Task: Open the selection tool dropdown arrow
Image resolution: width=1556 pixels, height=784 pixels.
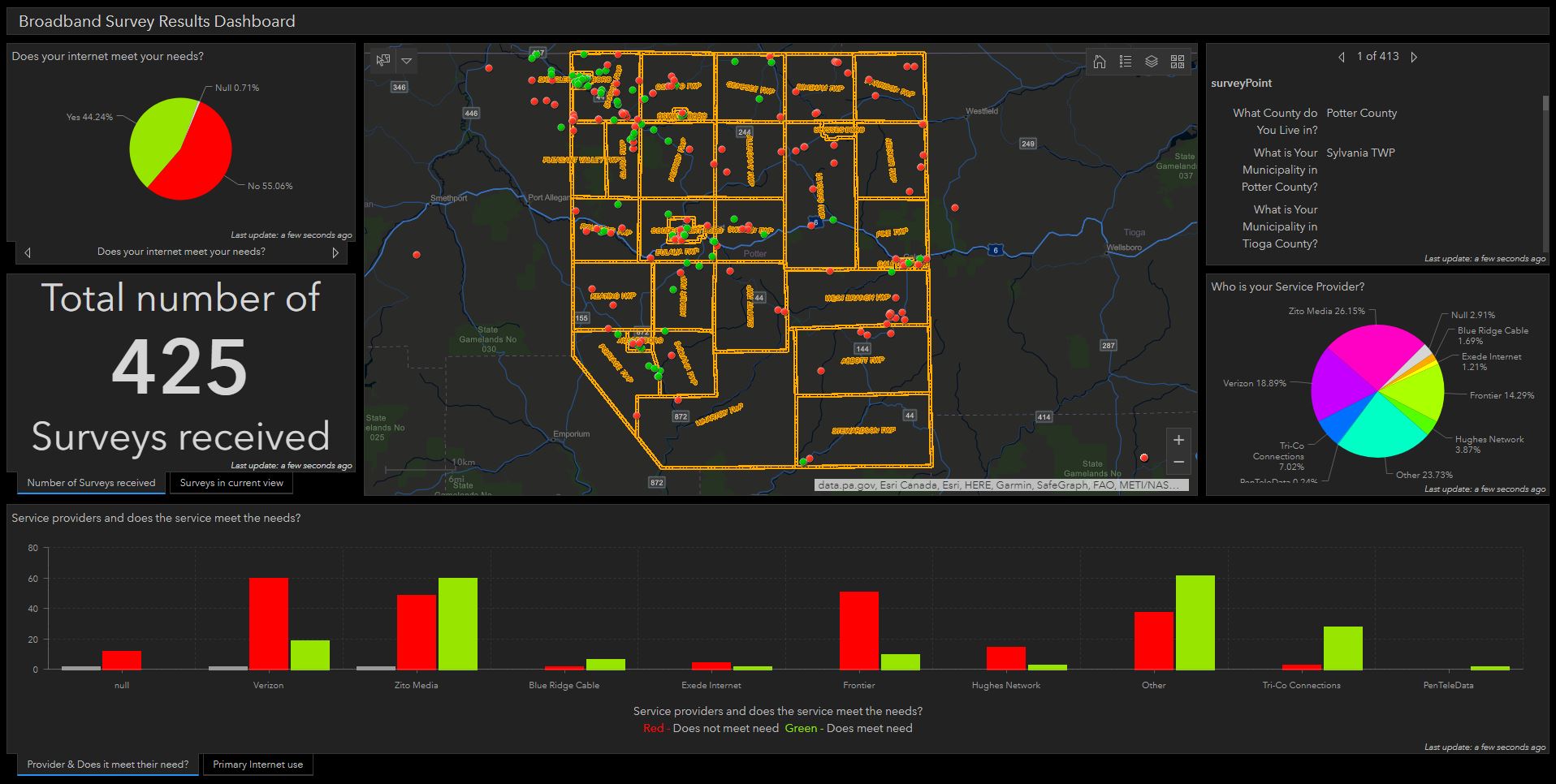Action: [x=405, y=60]
